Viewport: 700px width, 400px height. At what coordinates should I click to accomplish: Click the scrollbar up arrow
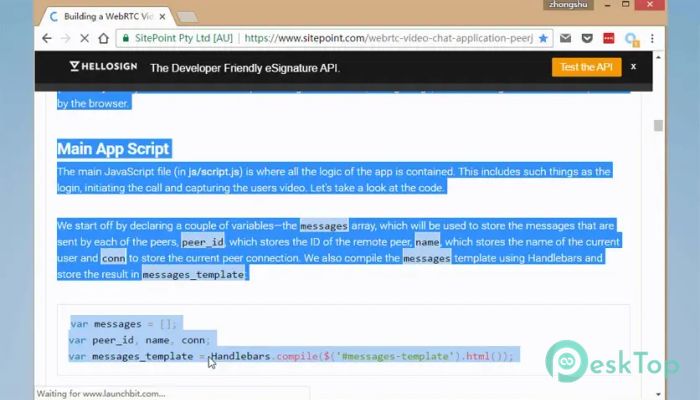[658, 57]
